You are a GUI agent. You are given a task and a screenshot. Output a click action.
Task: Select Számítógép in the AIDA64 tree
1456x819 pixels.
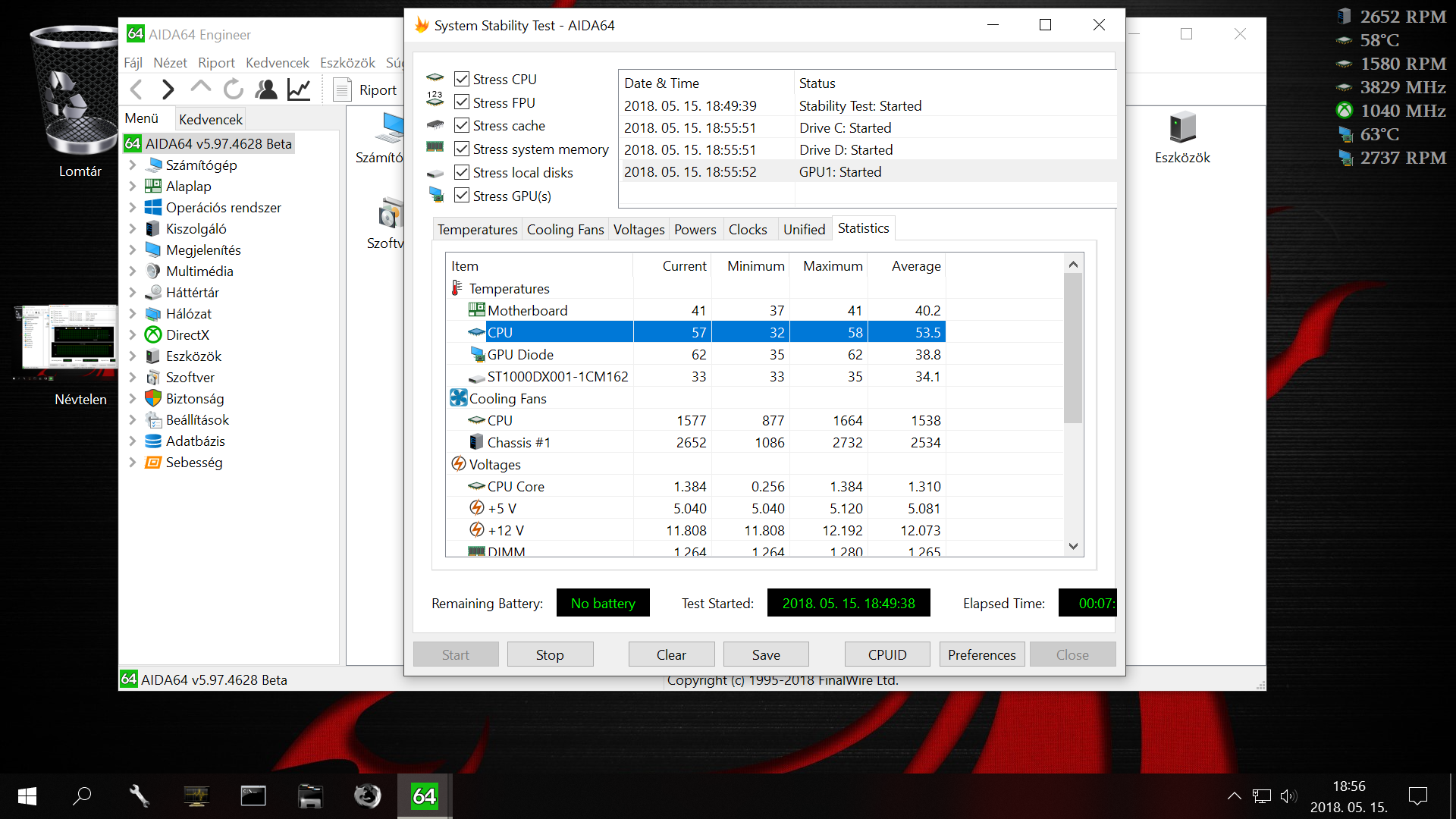pos(201,165)
